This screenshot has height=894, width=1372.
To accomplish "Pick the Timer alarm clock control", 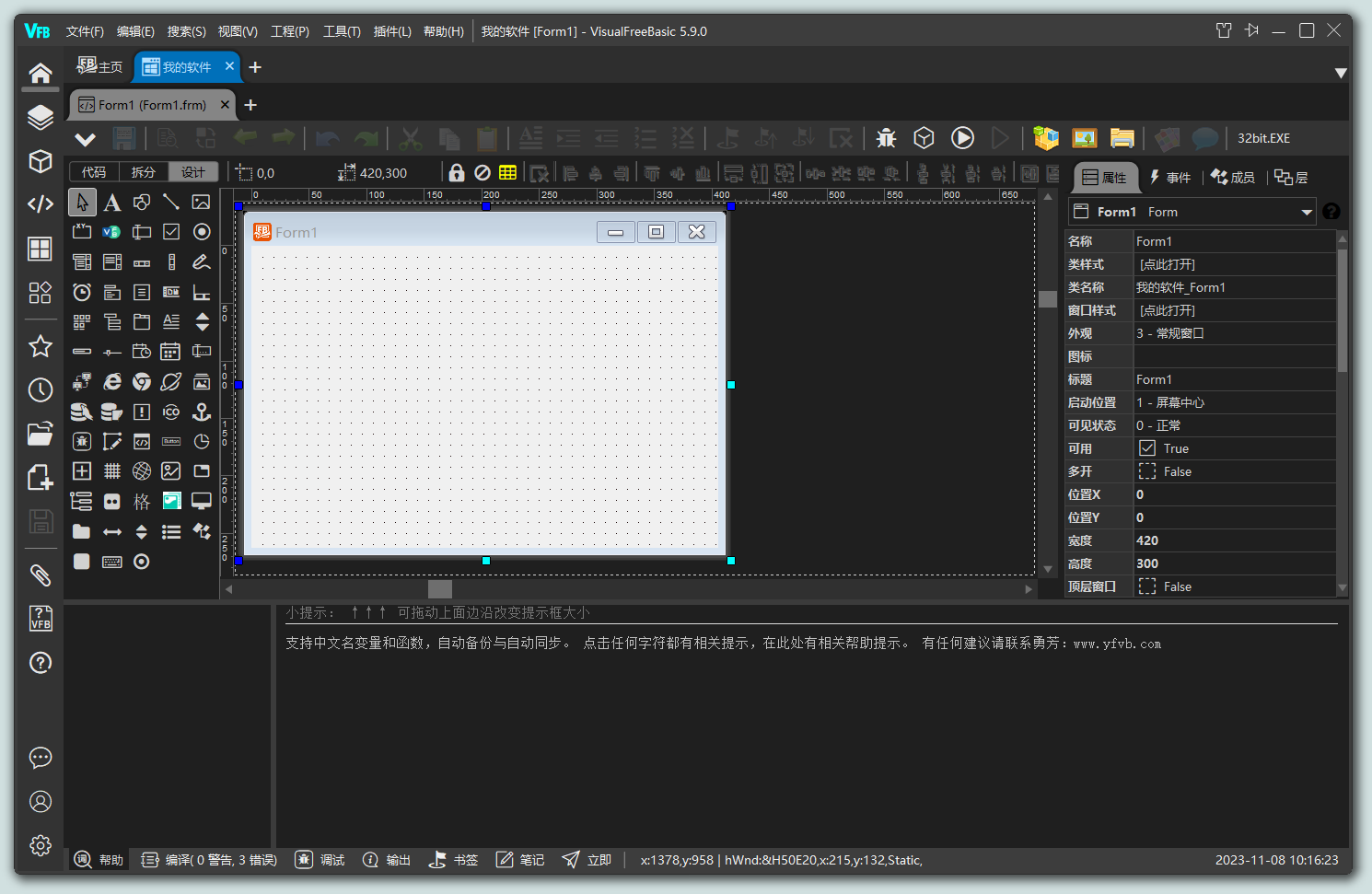I will pos(82,293).
